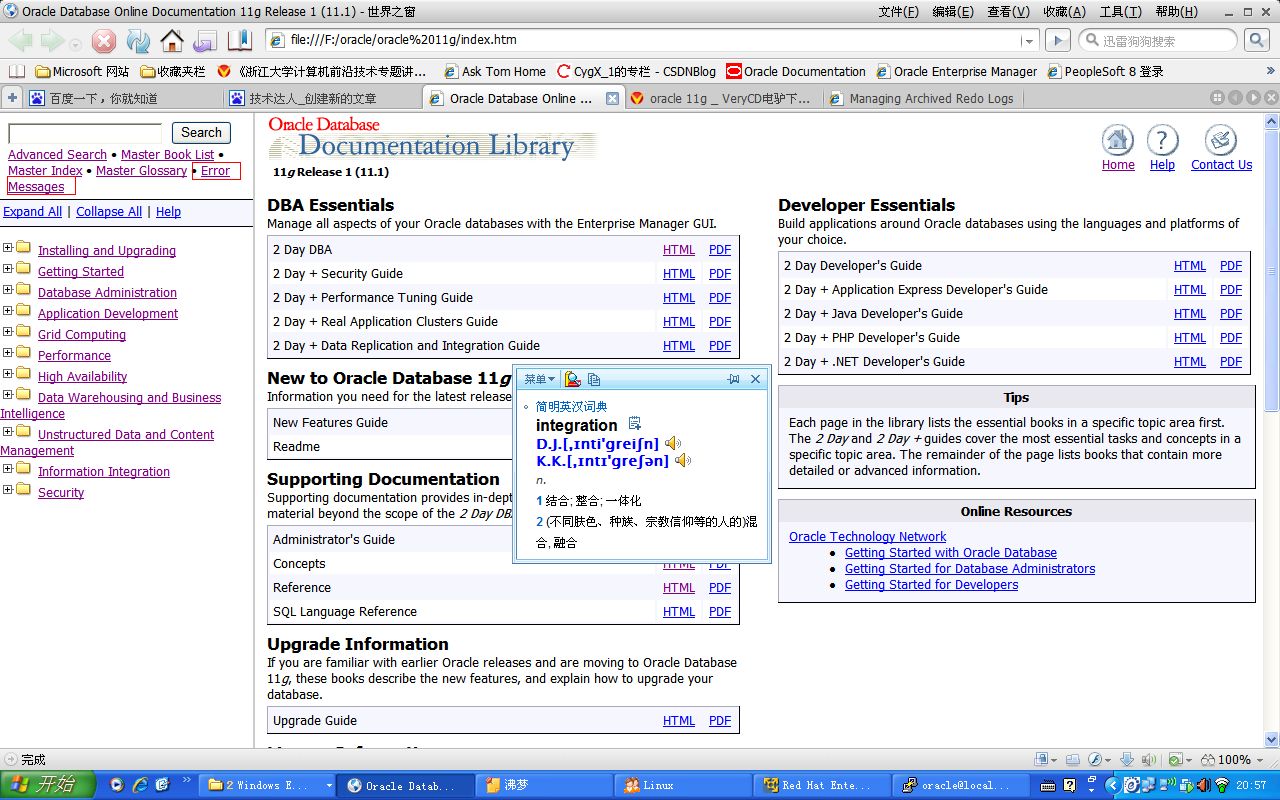The image size is (1280, 800).
Task: Click the 迅雷狗狗搜索 search box
Action: tap(1158, 41)
